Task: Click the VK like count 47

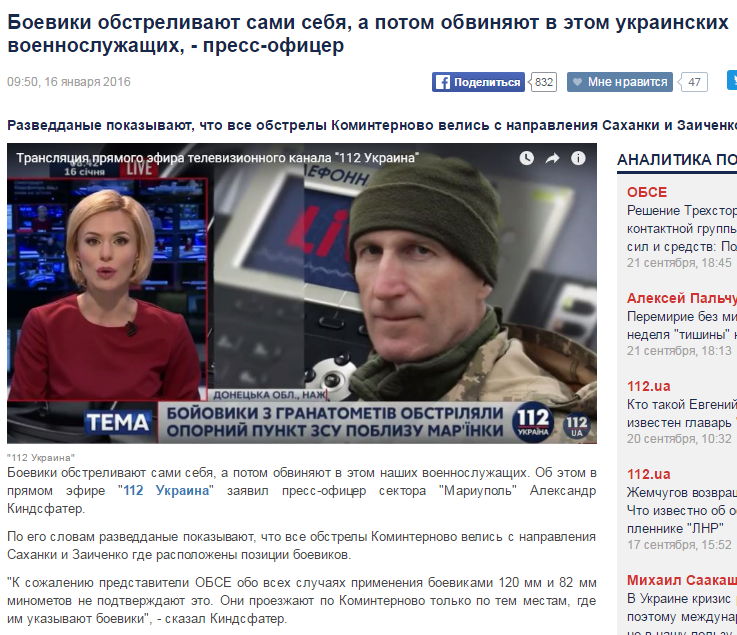Action: click(694, 82)
